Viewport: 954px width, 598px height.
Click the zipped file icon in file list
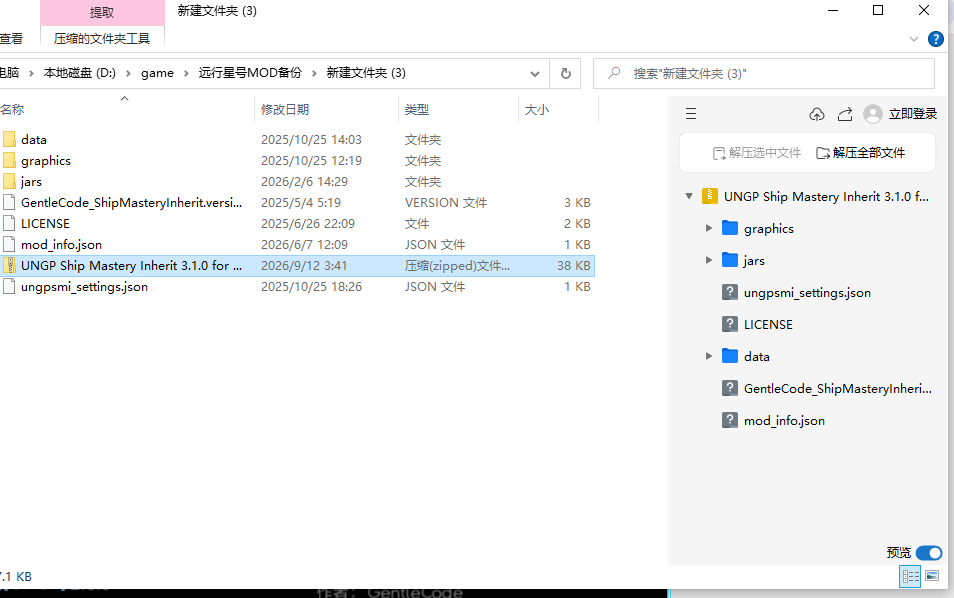(x=9, y=265)
